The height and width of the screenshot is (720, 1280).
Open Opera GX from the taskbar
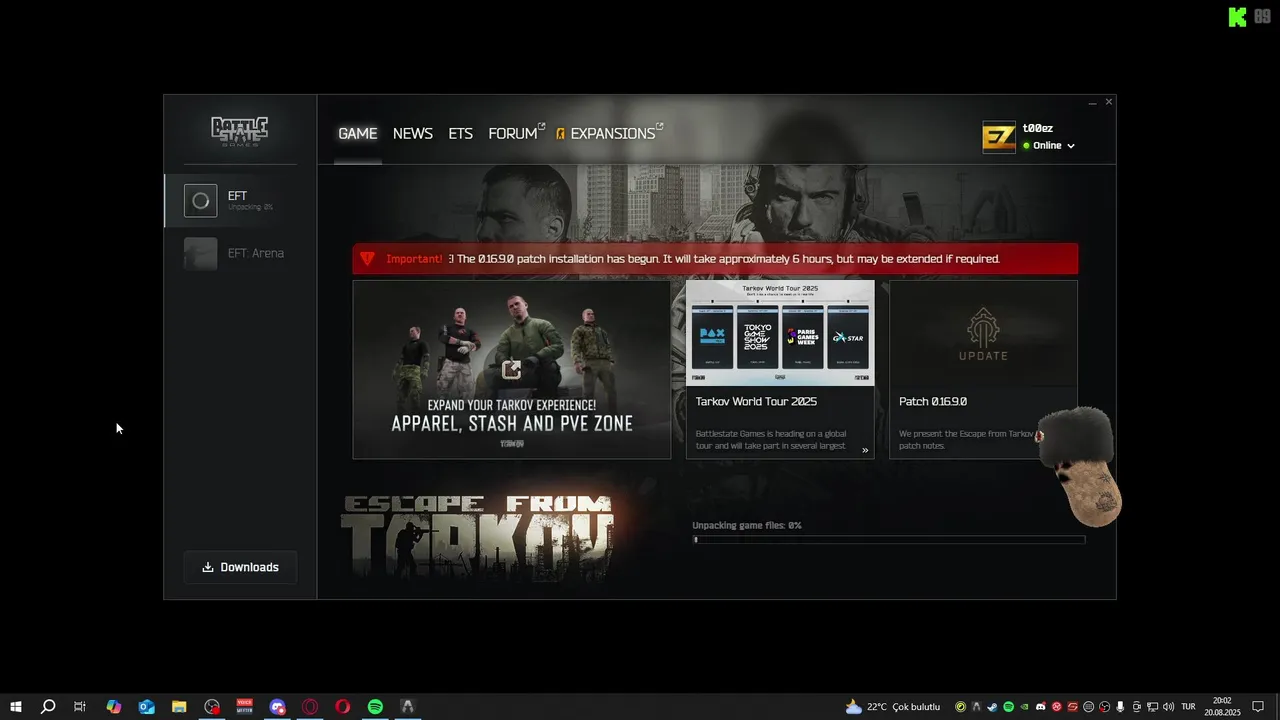(x=310, y=707)
